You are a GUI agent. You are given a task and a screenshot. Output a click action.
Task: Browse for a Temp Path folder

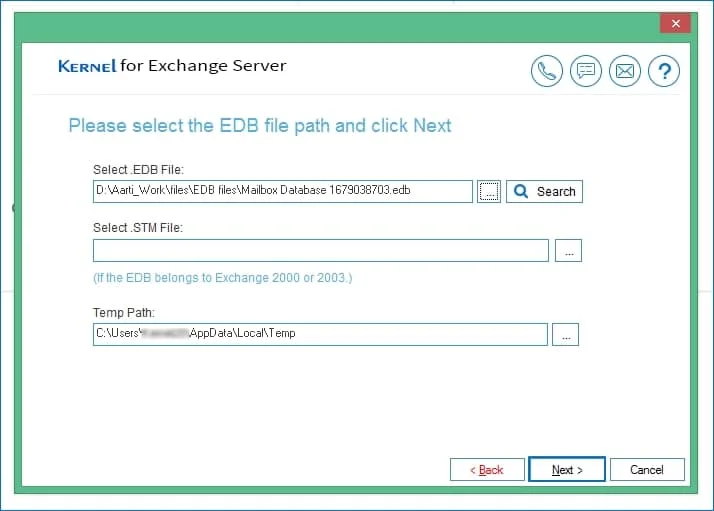pyautogui.click(x=566, y=335)
